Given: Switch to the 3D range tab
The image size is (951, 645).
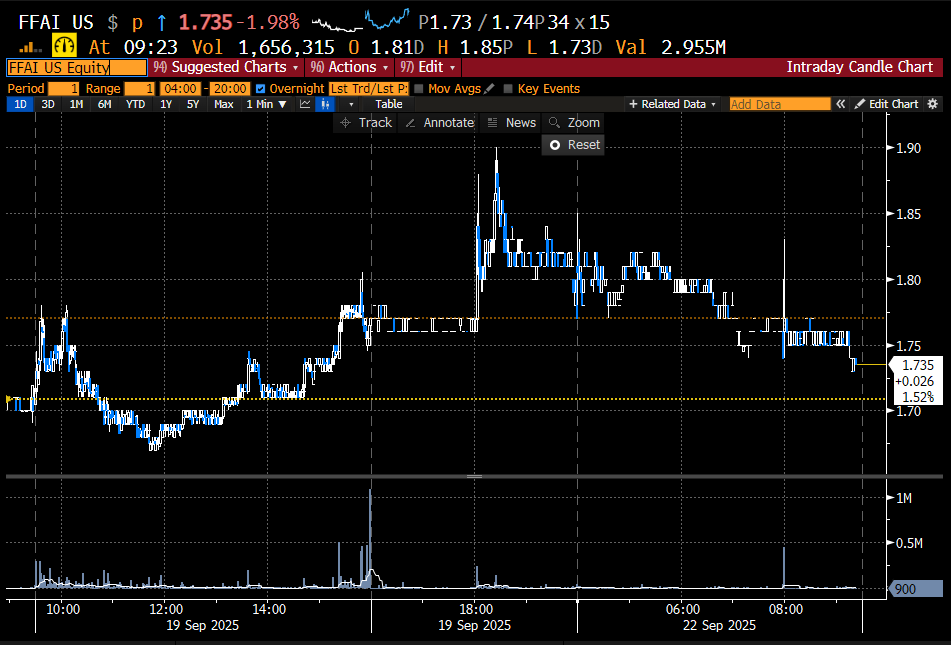Looking at the screenshot, I should tap(48, 104).
